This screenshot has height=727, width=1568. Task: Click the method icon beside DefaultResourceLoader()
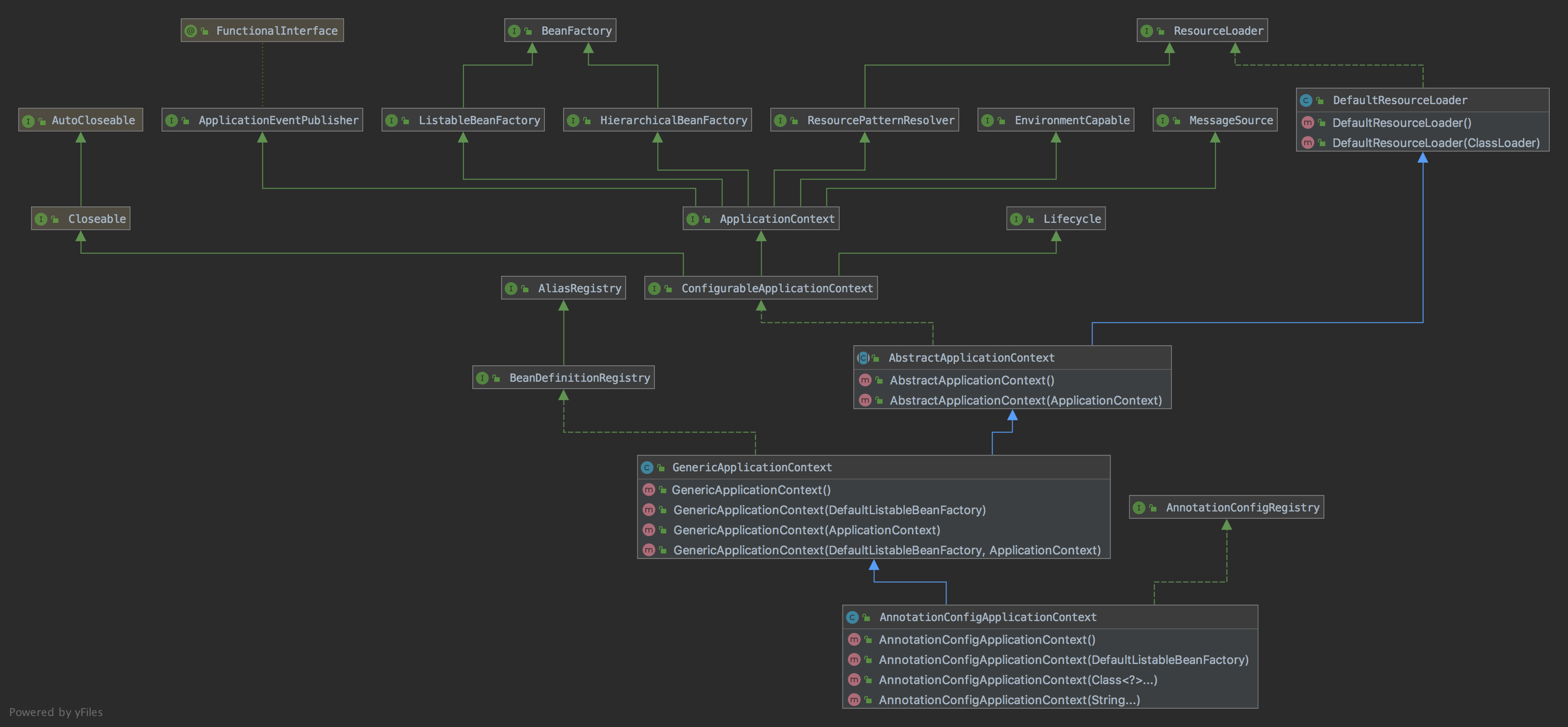coord(1307,123)
